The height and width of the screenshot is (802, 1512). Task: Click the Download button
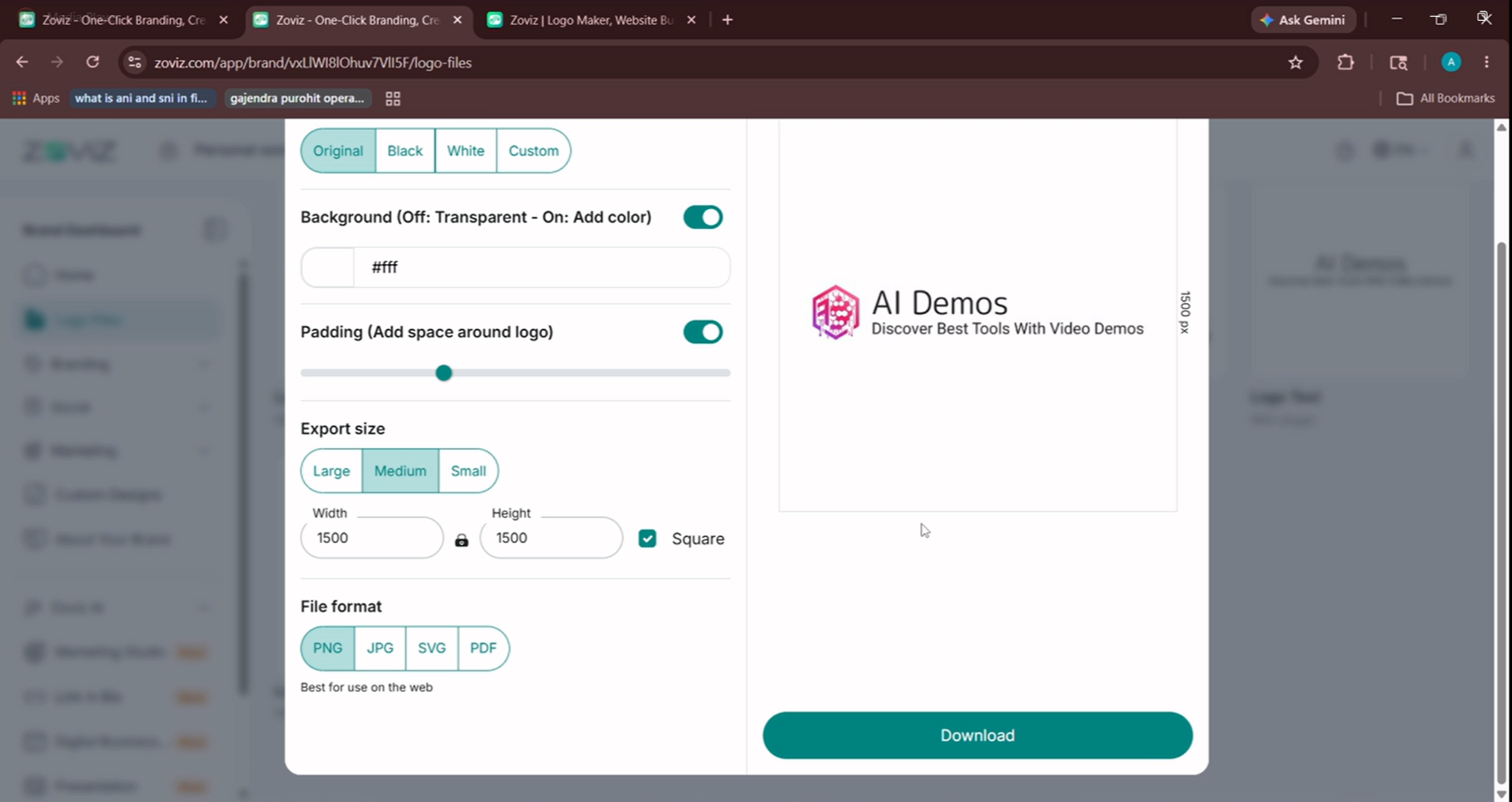coord(977,735)
